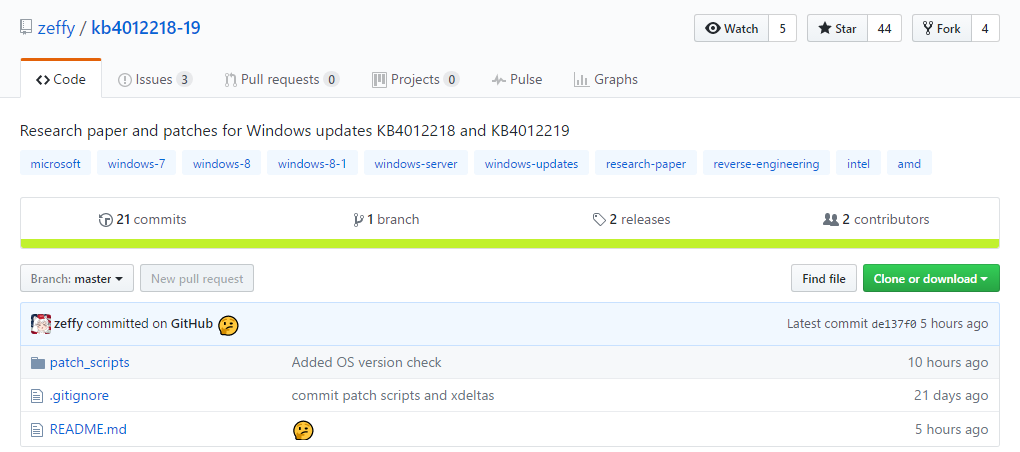Click the repository description text
The image size is (1020, 452).
pos(295,131)
